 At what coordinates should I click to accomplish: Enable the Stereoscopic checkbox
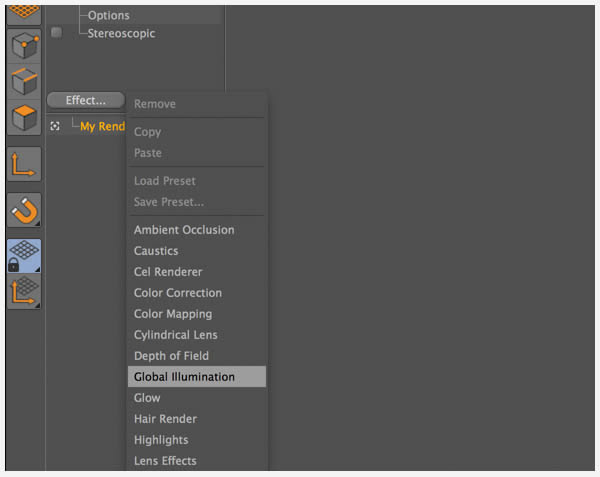coord(56,33)
